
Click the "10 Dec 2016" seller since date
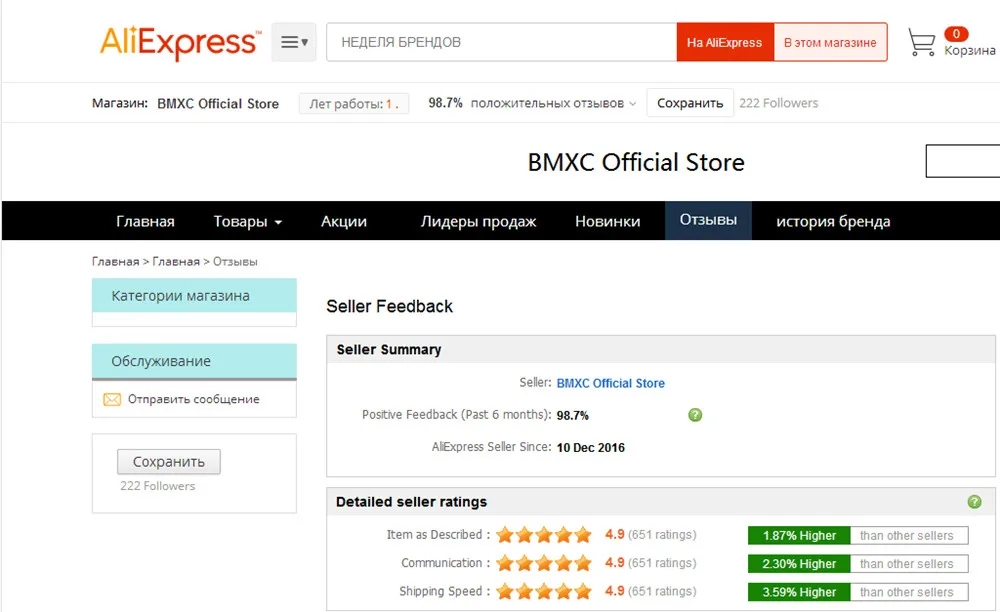591,448
